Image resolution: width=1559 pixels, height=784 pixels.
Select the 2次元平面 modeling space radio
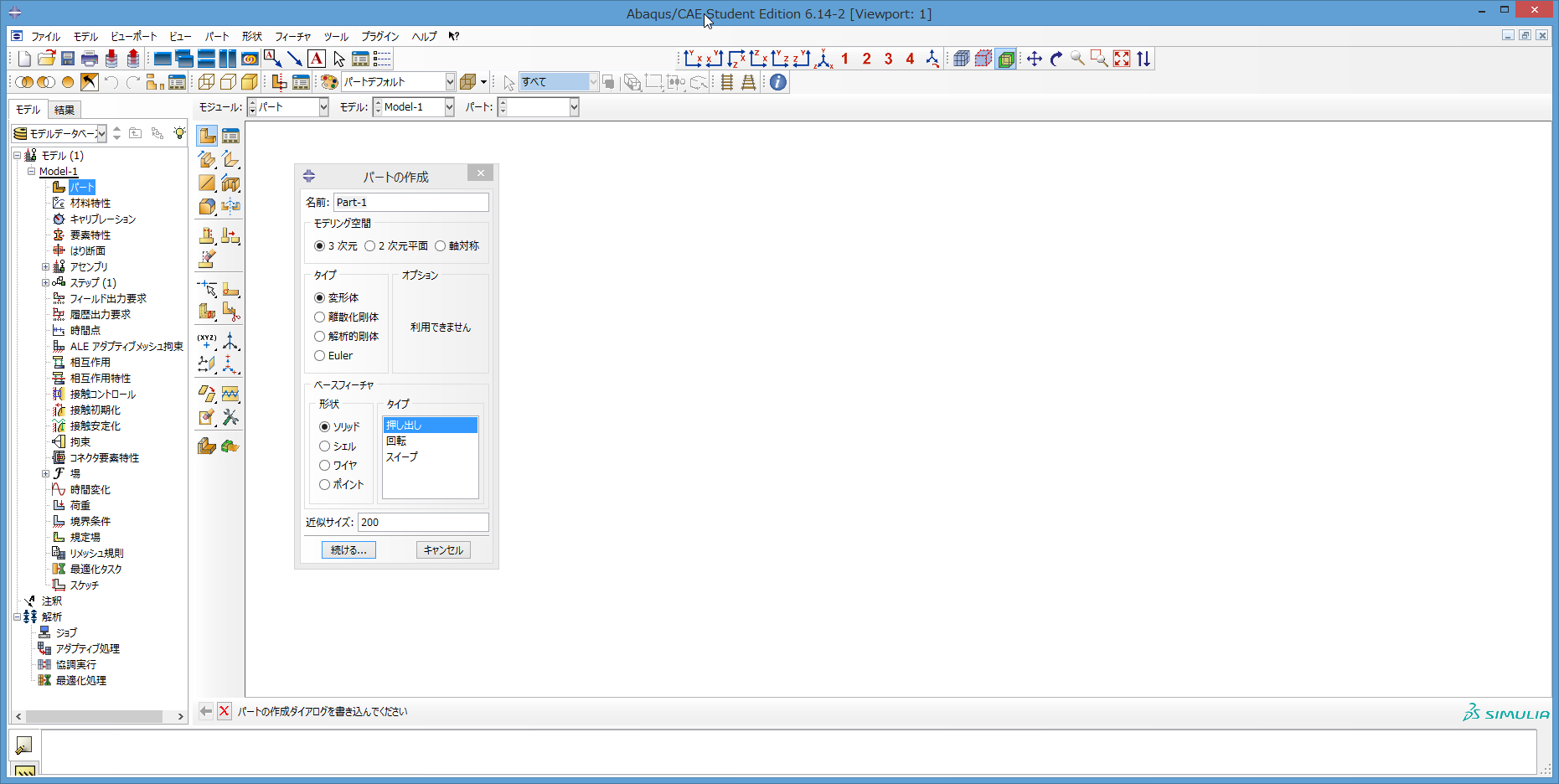pos(369,245)
